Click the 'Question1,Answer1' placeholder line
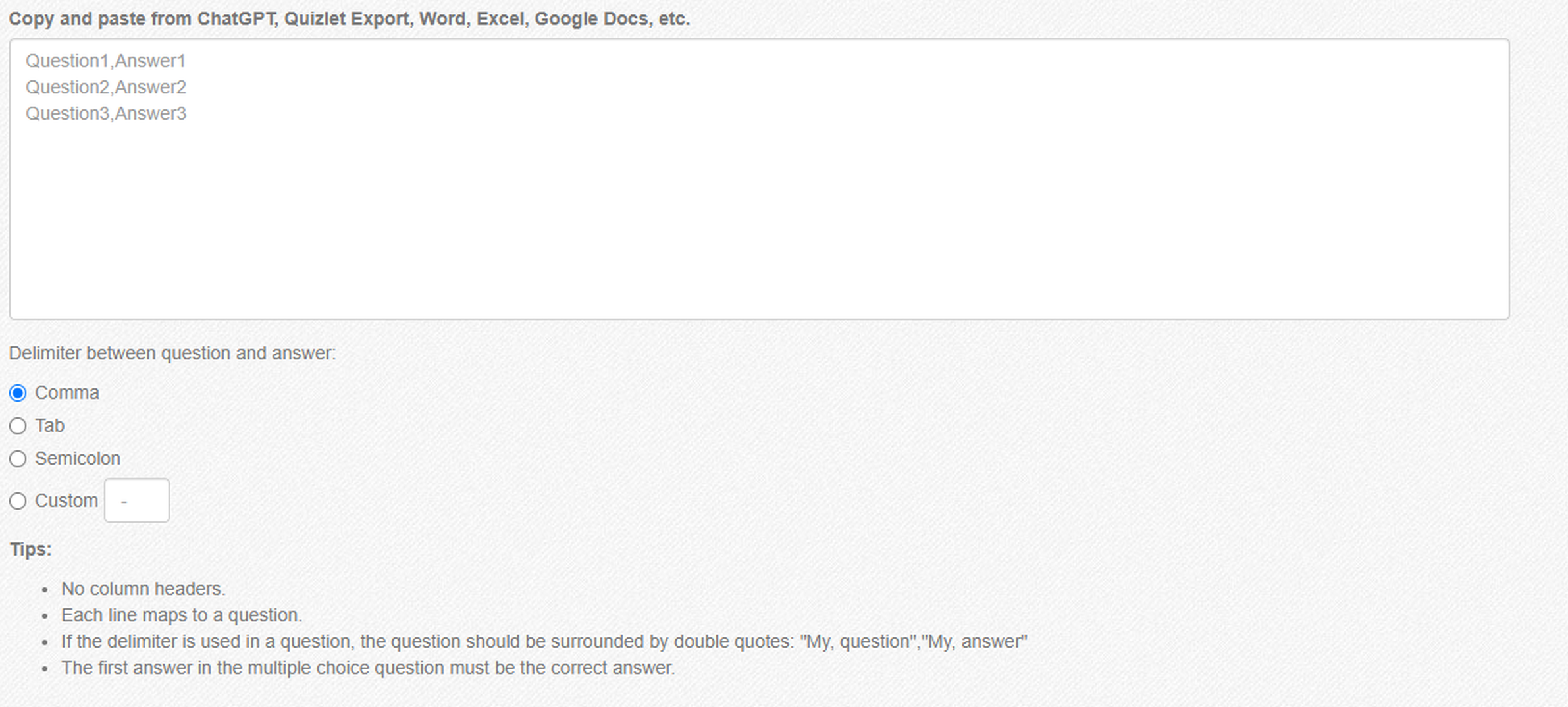The width and height of the screenshot is (1568, 707). tap(106, 61)
